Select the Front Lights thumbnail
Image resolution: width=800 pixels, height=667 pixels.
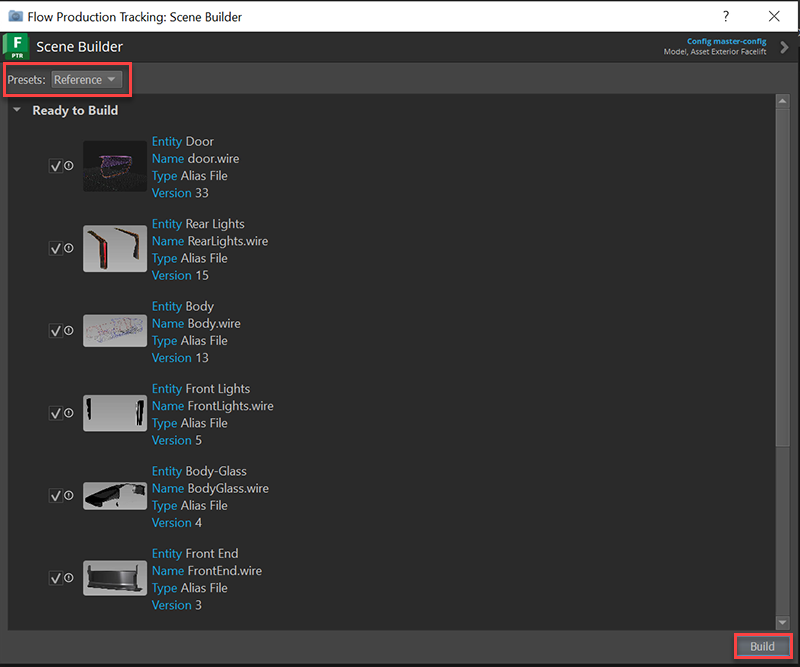point(115,413)
